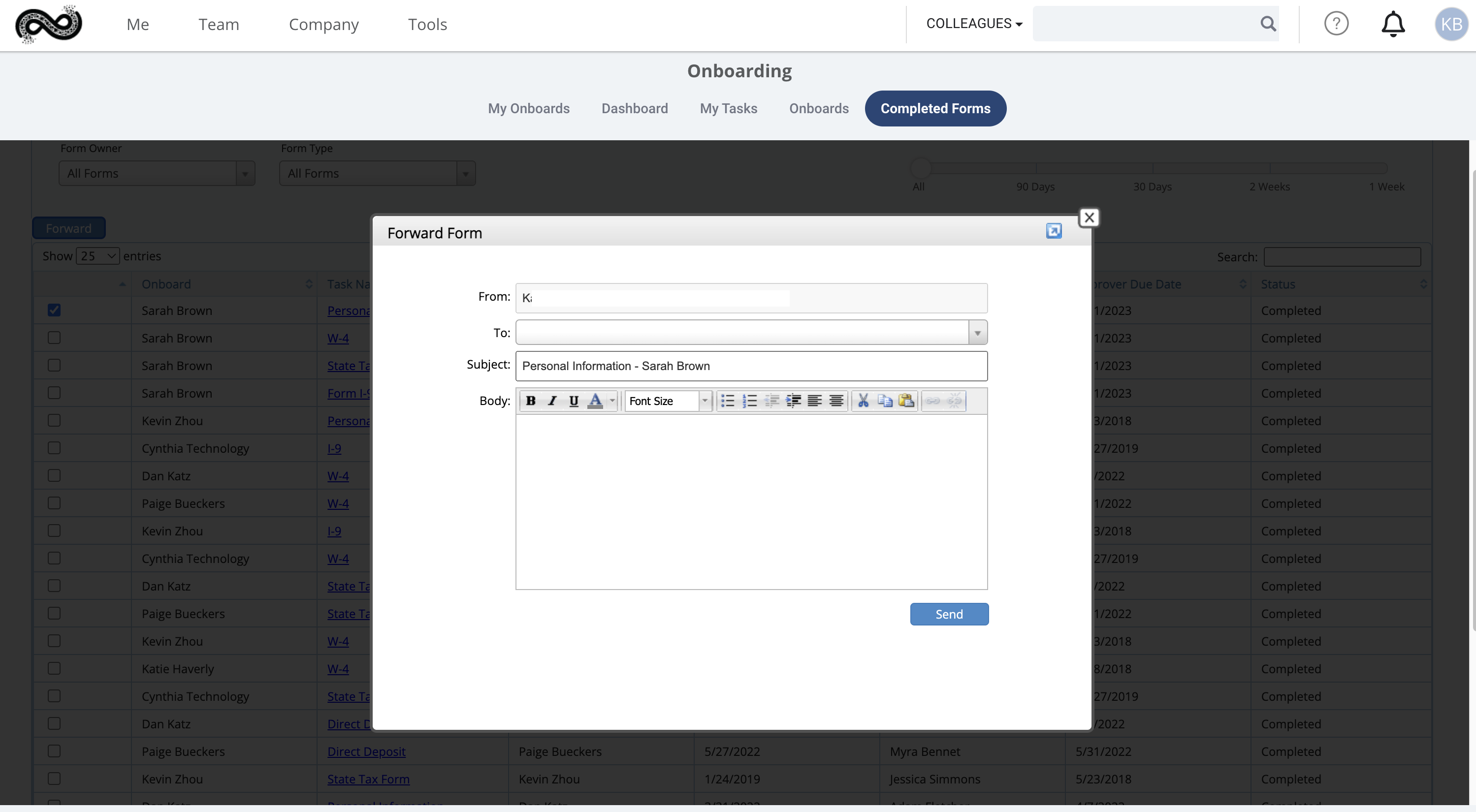This screenshot has width=1476, height=812.
Task: Select the Completed Forms tab
Action: click(935, 109)
